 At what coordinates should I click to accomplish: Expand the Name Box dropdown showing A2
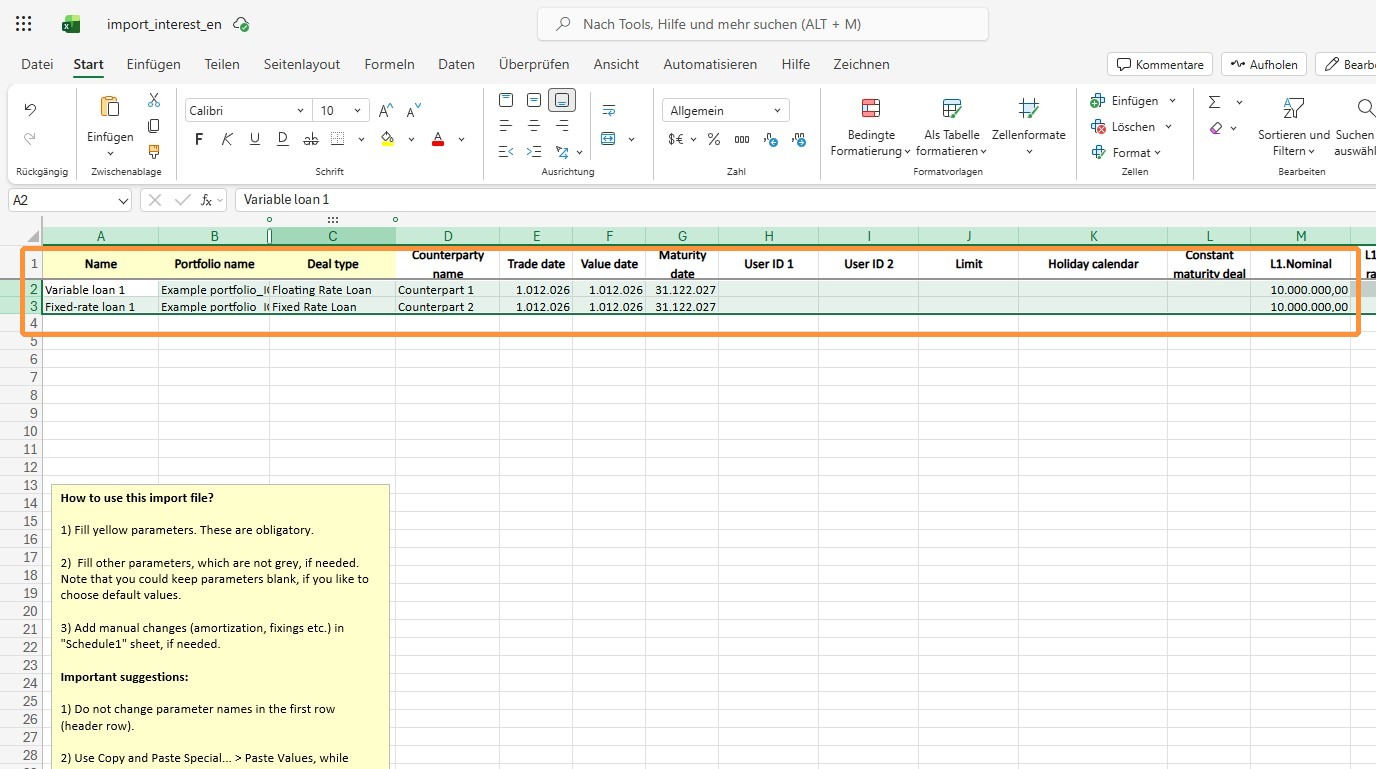pos(123,201)
